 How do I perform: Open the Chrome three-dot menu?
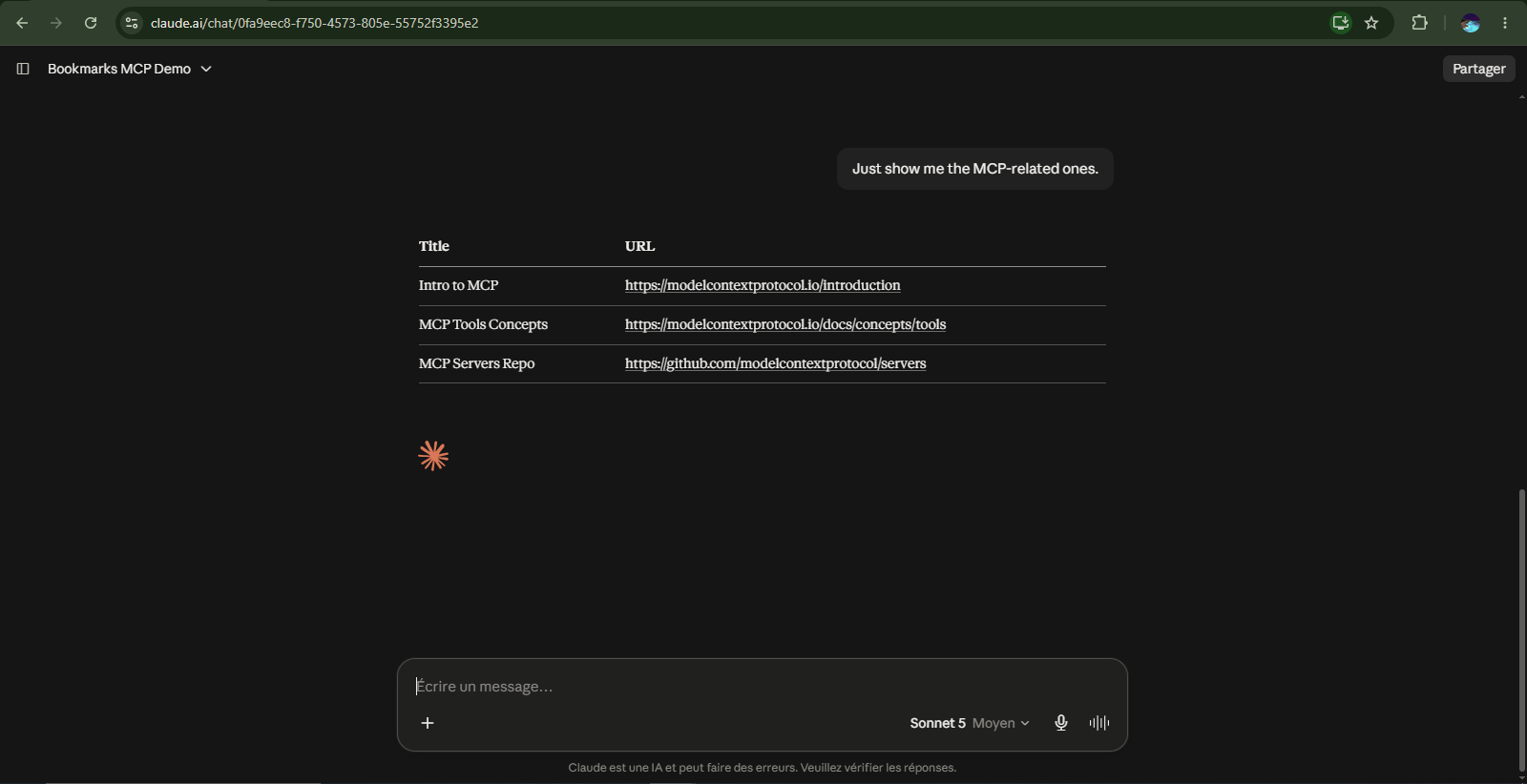[x=1505, y=23]
